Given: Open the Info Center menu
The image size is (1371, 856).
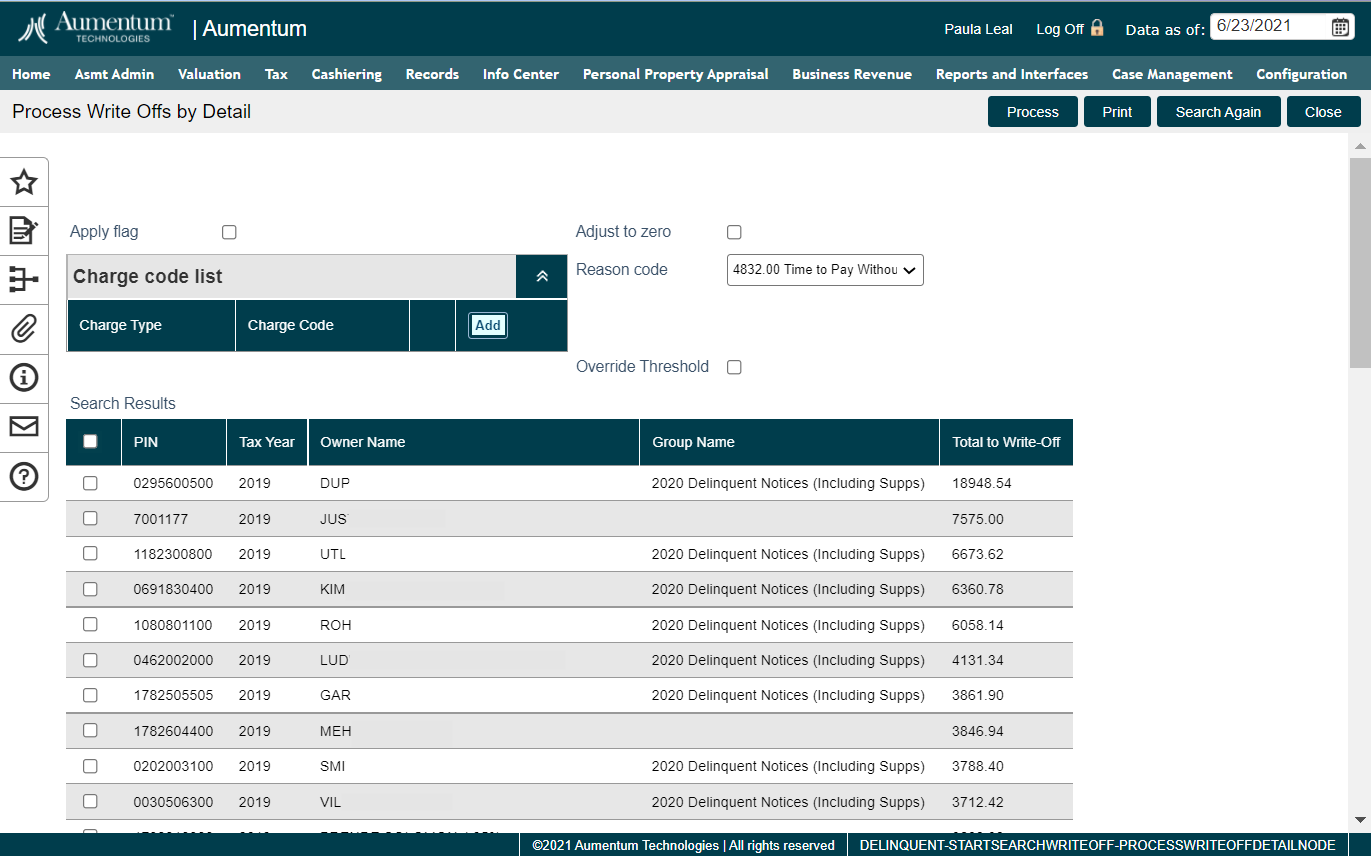Looking at the screenshot, I should click(x=520, y=74).
